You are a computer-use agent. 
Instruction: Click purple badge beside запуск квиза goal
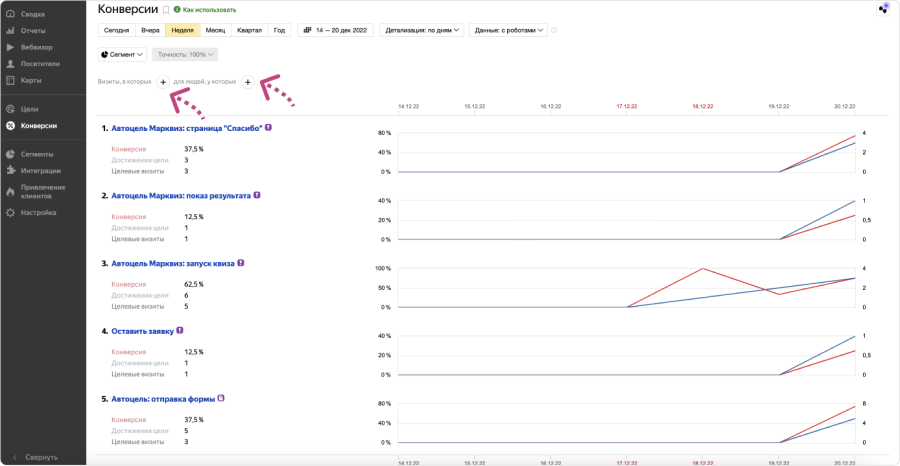[x=241, y=263]
